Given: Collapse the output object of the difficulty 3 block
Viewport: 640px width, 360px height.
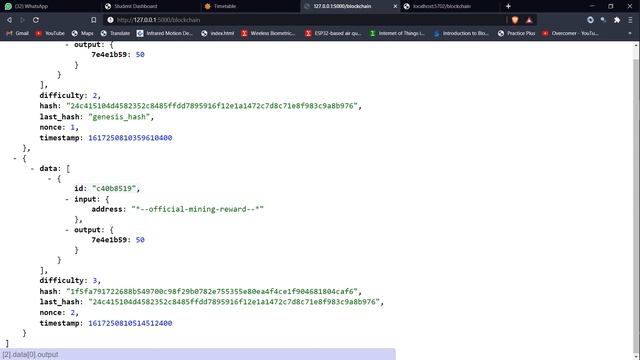Looking at the screenshot, I should coord(67,230).
